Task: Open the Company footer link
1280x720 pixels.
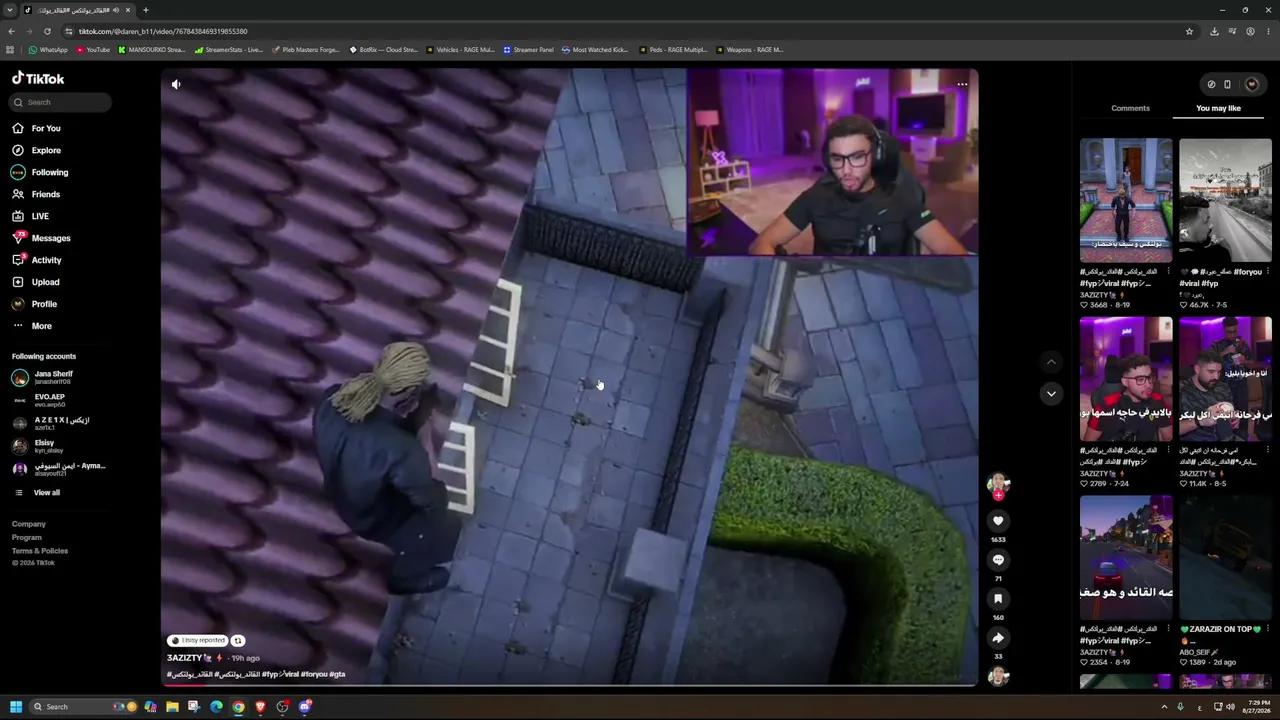Action: point(29,524)
